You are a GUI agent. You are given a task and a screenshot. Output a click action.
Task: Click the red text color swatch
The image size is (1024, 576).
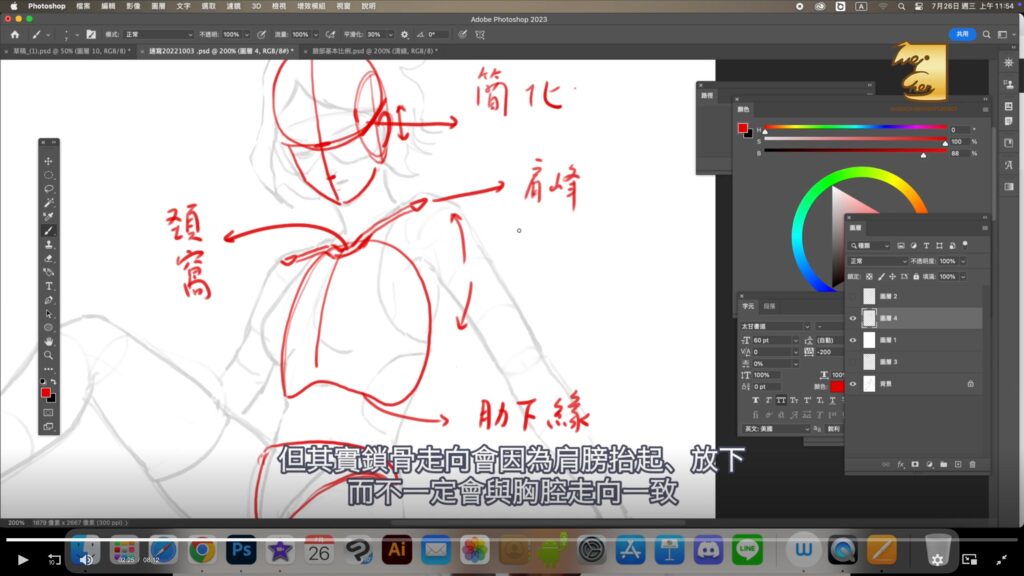click(x=837, y=386)
